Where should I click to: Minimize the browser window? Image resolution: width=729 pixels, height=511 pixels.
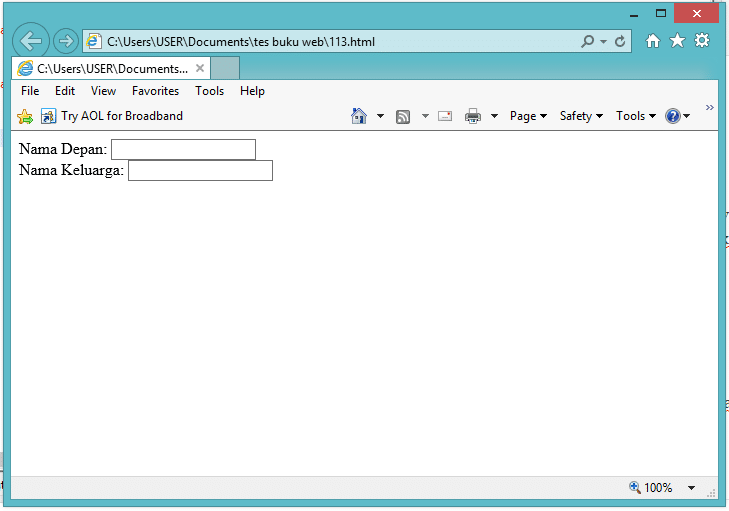(x=634, y=14)
